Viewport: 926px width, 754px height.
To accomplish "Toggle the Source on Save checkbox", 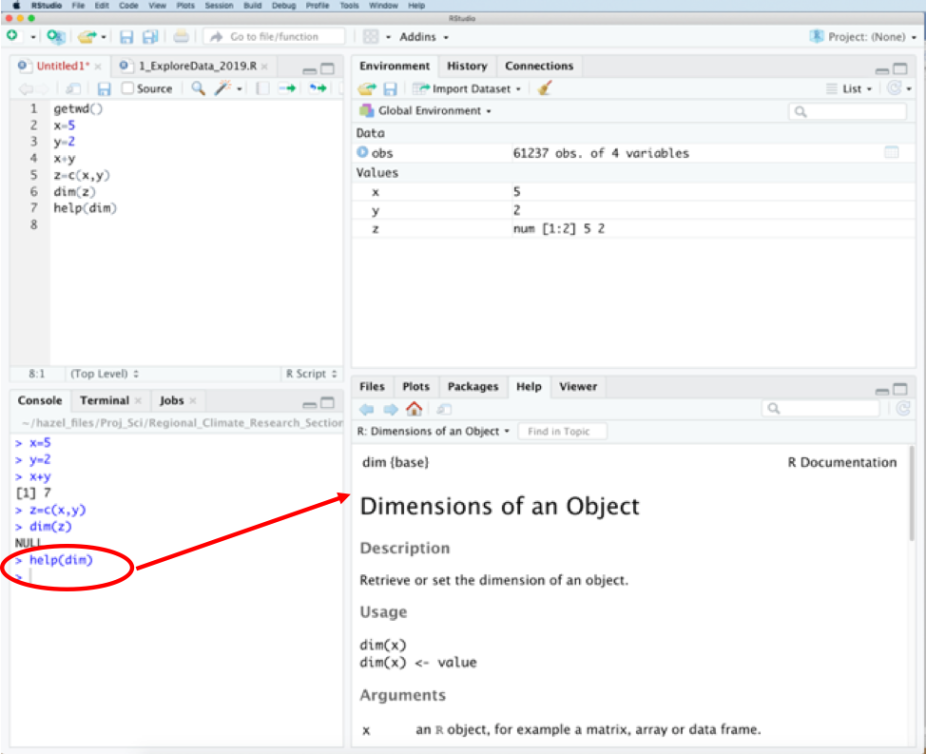I will (128, 88).
